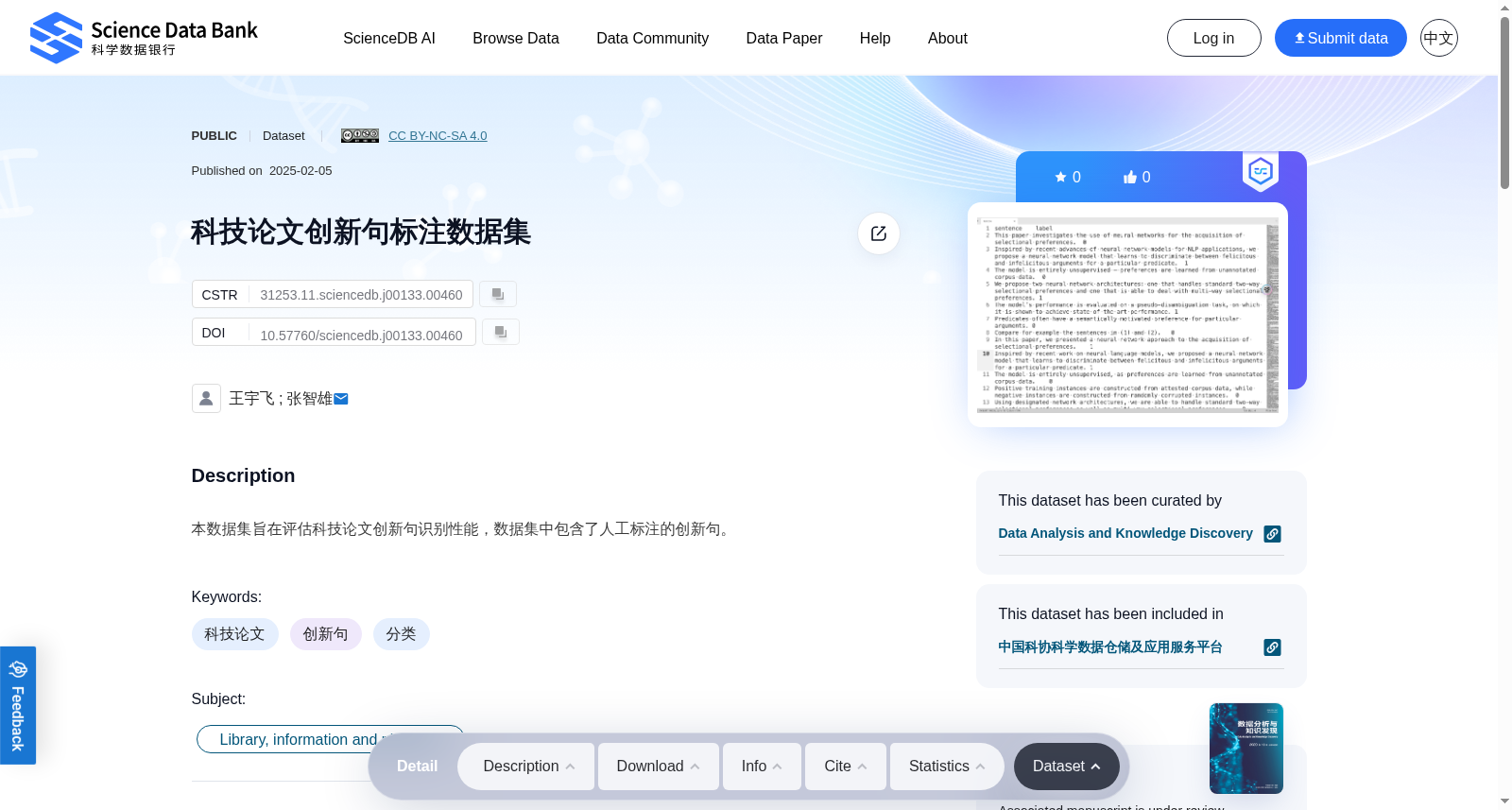Expand the Info section menu
The width and height of the screenshot is (1512, 810).
click(762, 767)
